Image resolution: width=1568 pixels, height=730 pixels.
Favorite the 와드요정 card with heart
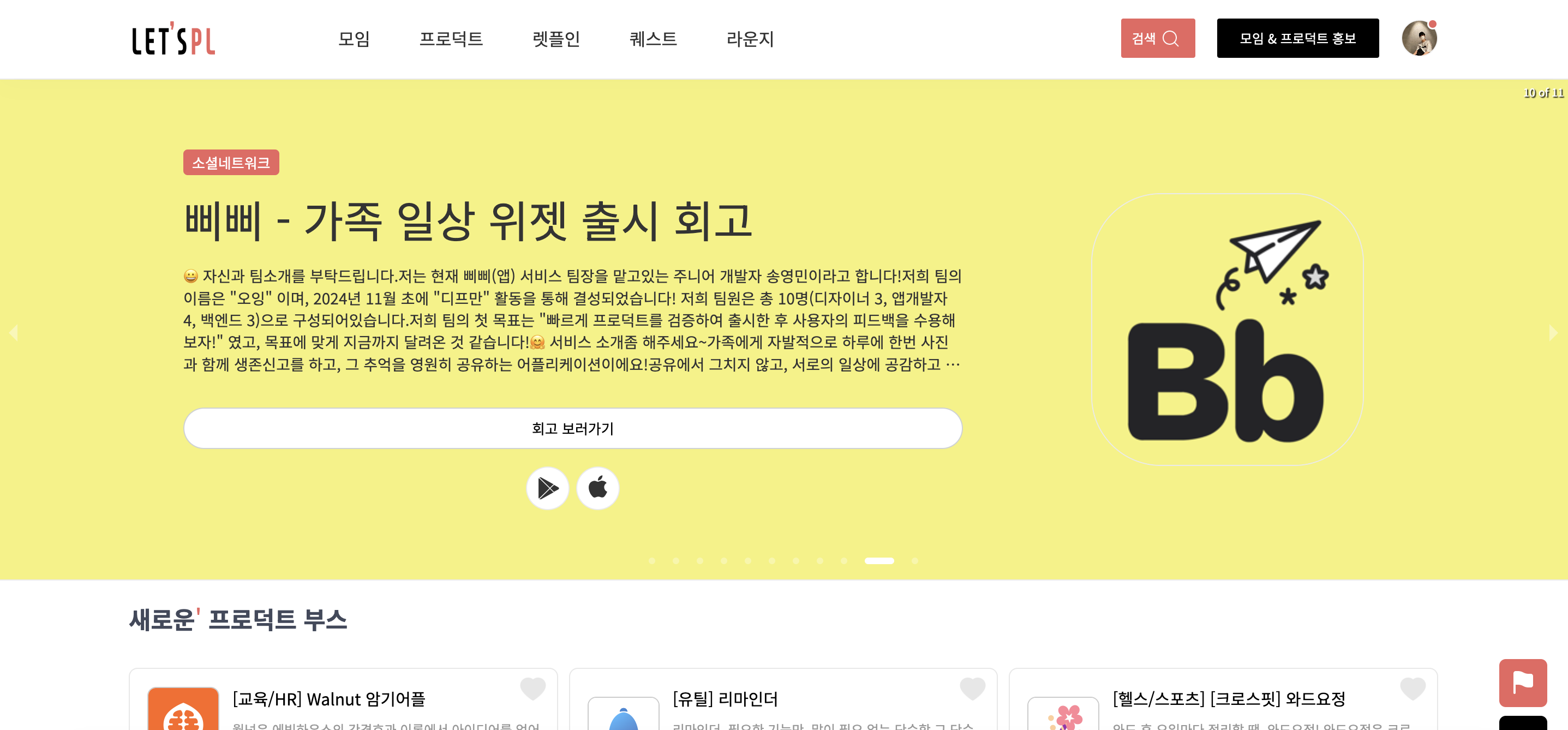[1412, 689]
